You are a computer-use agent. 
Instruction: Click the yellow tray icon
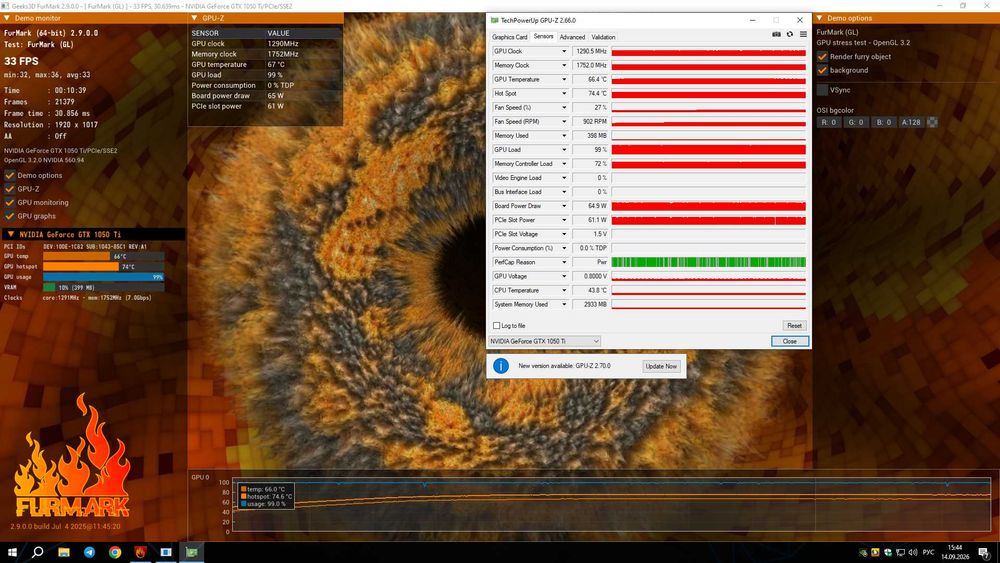coord(876,552)
